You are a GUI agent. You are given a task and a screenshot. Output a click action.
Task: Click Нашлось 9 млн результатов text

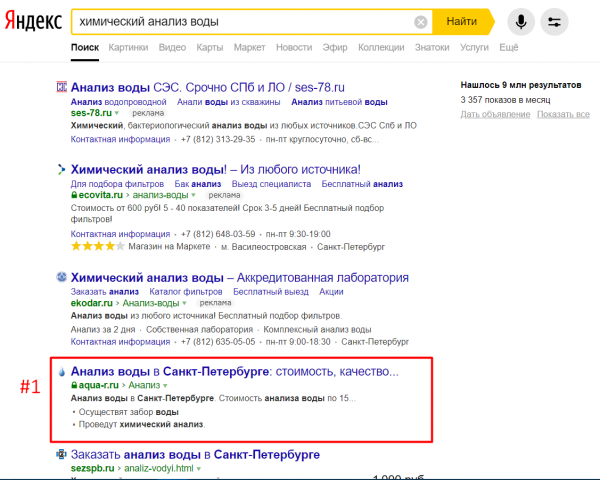click(x=521, y=85)
